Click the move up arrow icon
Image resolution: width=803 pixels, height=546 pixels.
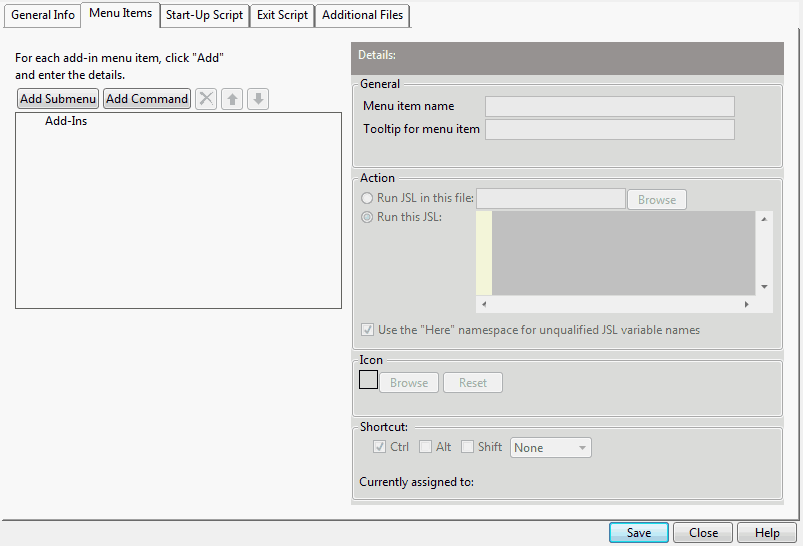(x=232, y=99)
